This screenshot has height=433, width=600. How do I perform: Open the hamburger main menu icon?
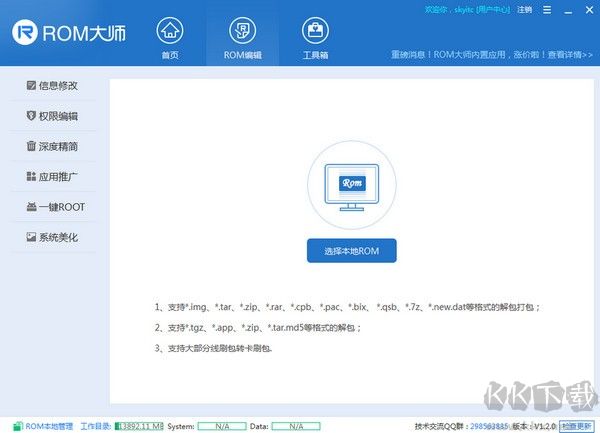point(547,10)
